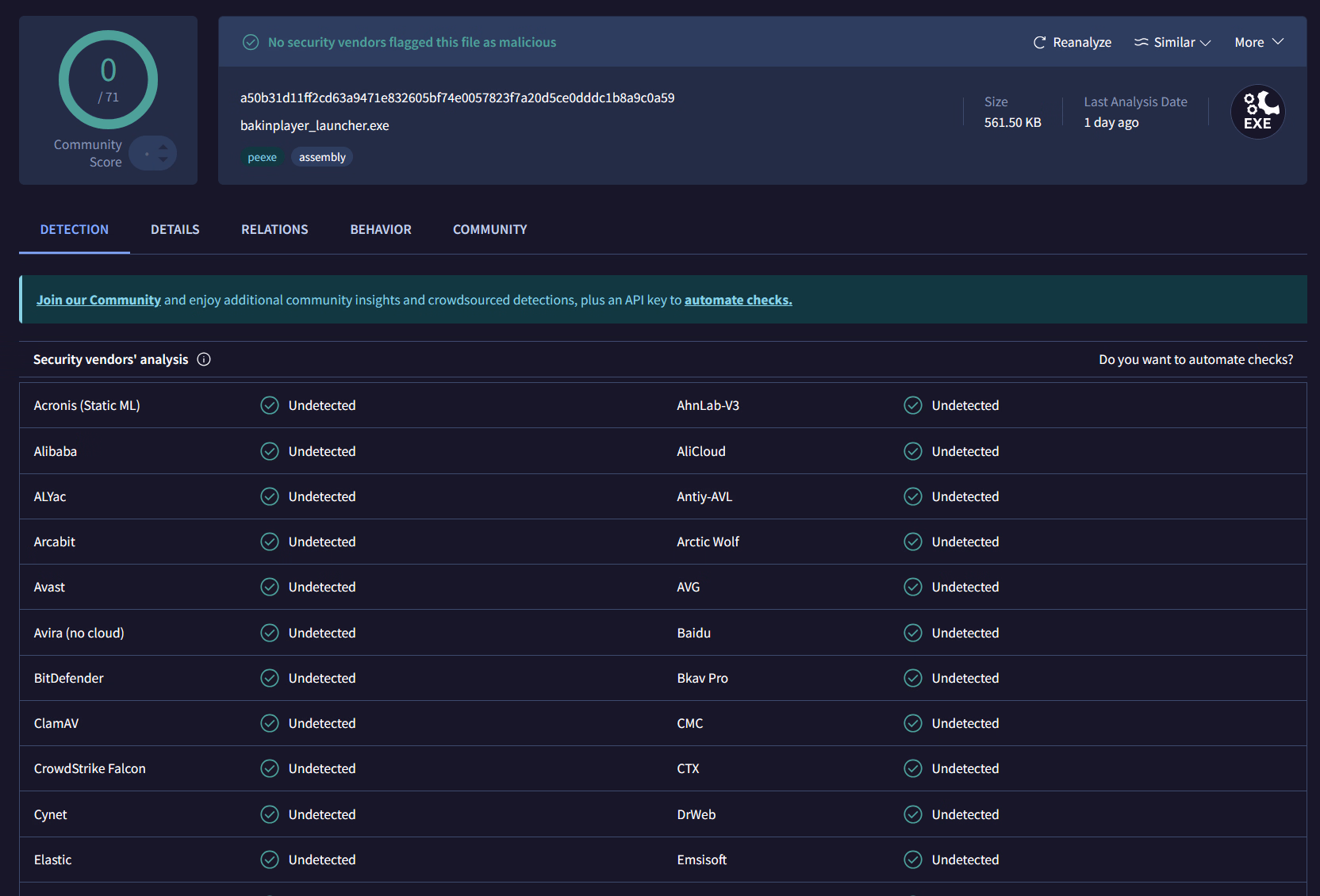This screenshot has height=896, width=1320.
Task: Click the Acronis (Static ML) undetected check icon
Action: pos(270,405)
